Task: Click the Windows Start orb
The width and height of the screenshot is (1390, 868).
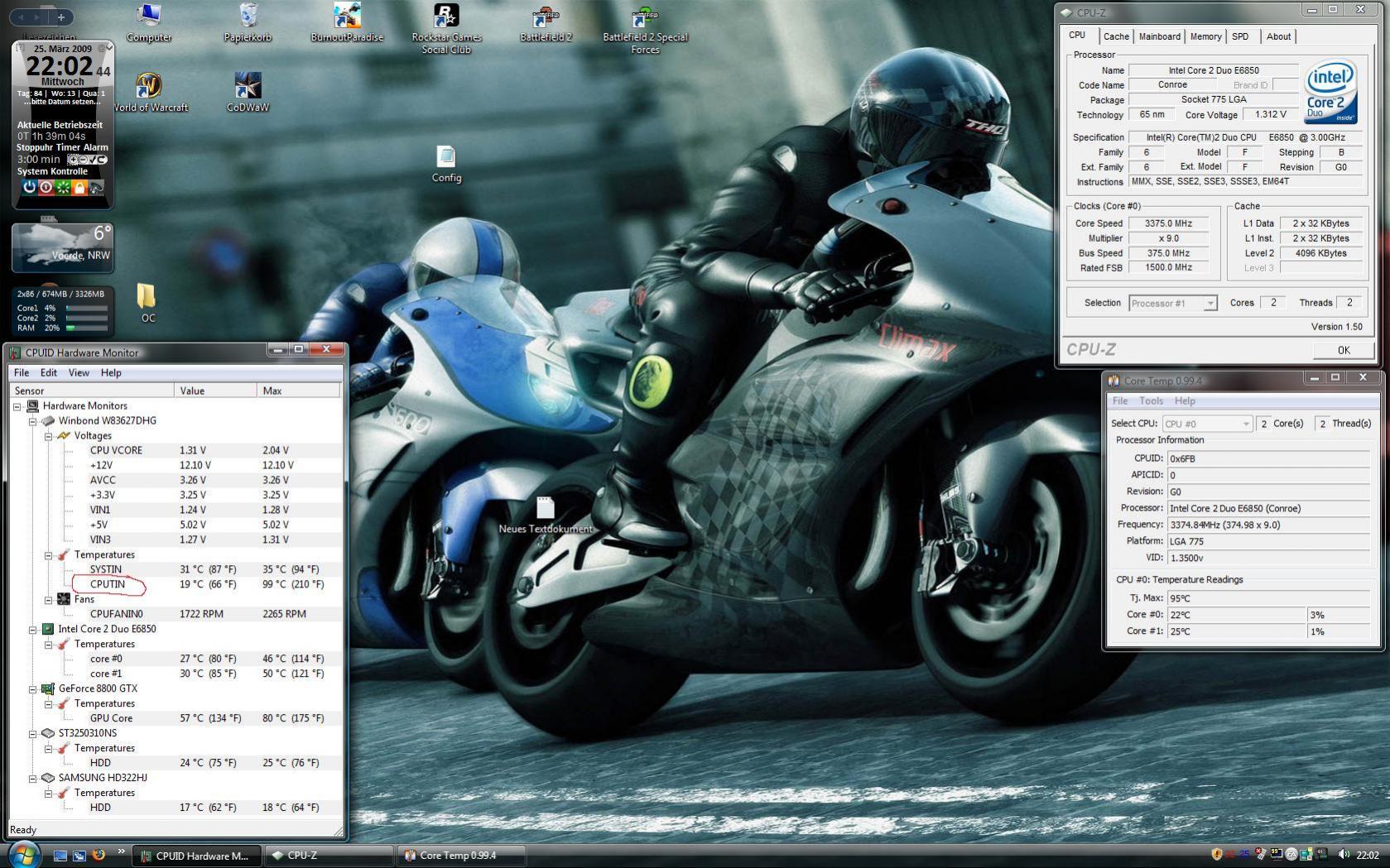Action: [x=23, y=855]
